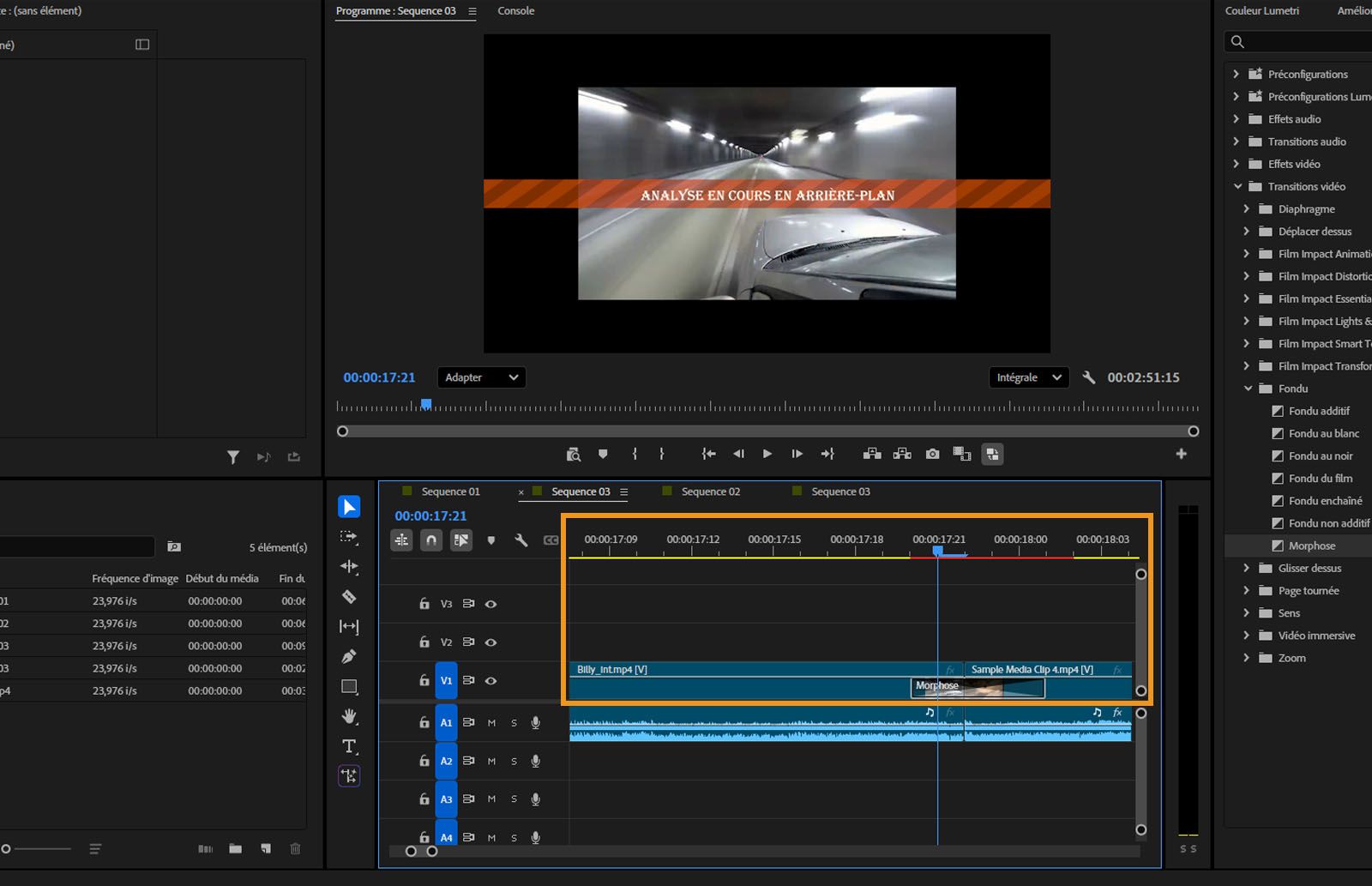Click the effects panel search field

coord(1295,41)
